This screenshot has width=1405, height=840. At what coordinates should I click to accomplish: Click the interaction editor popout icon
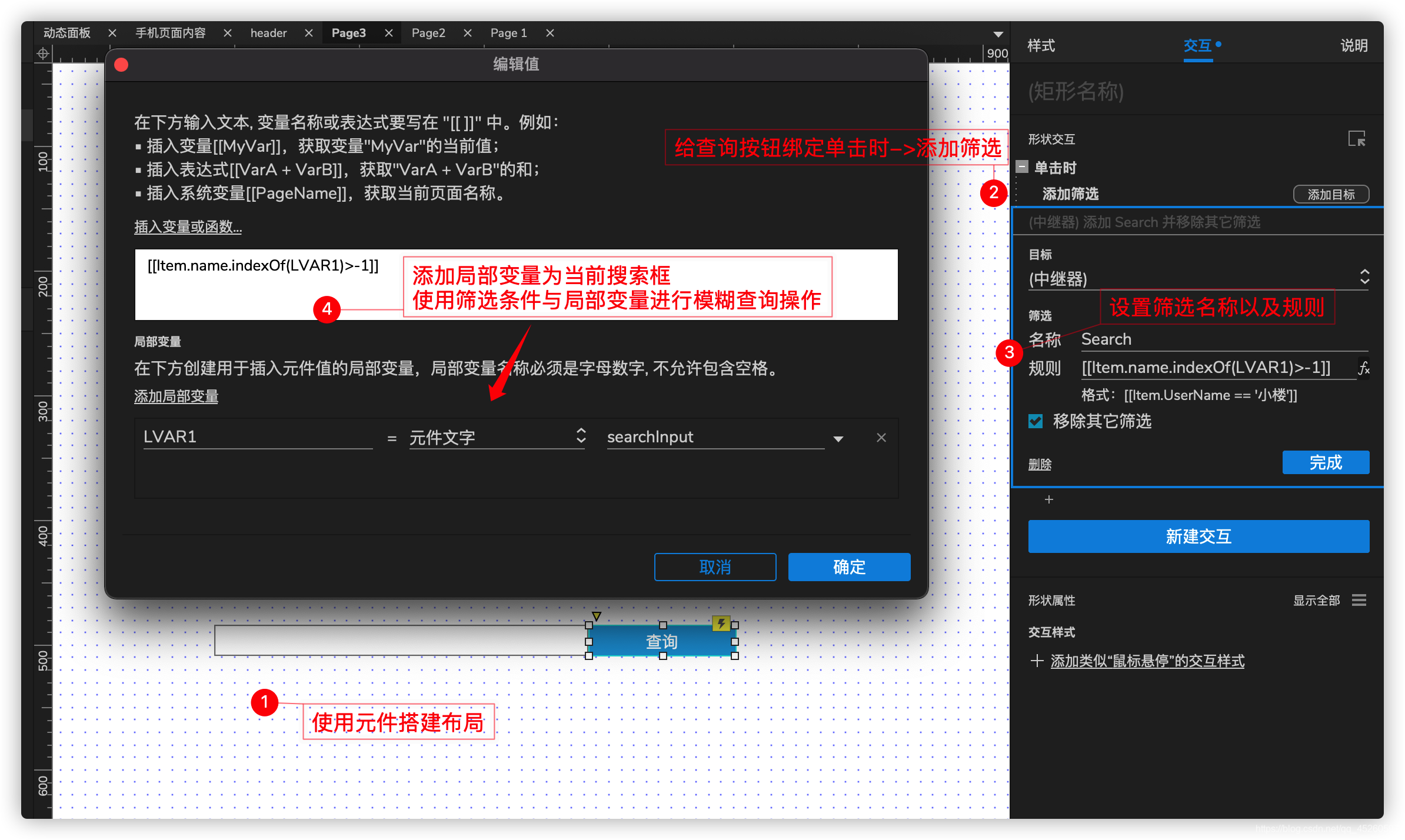pos(1357,139)
